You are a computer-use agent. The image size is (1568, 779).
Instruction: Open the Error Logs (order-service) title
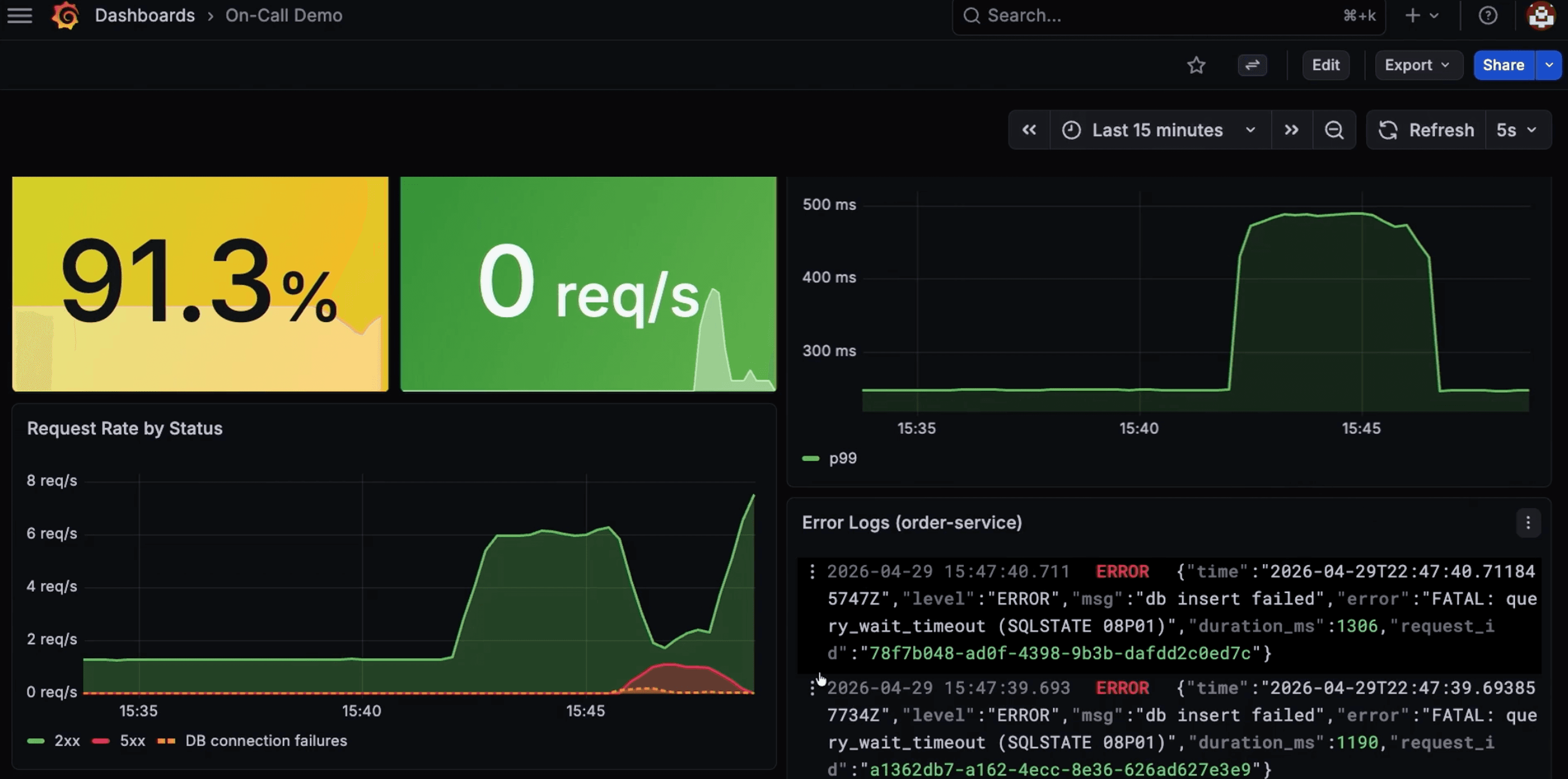coord(912,522)
